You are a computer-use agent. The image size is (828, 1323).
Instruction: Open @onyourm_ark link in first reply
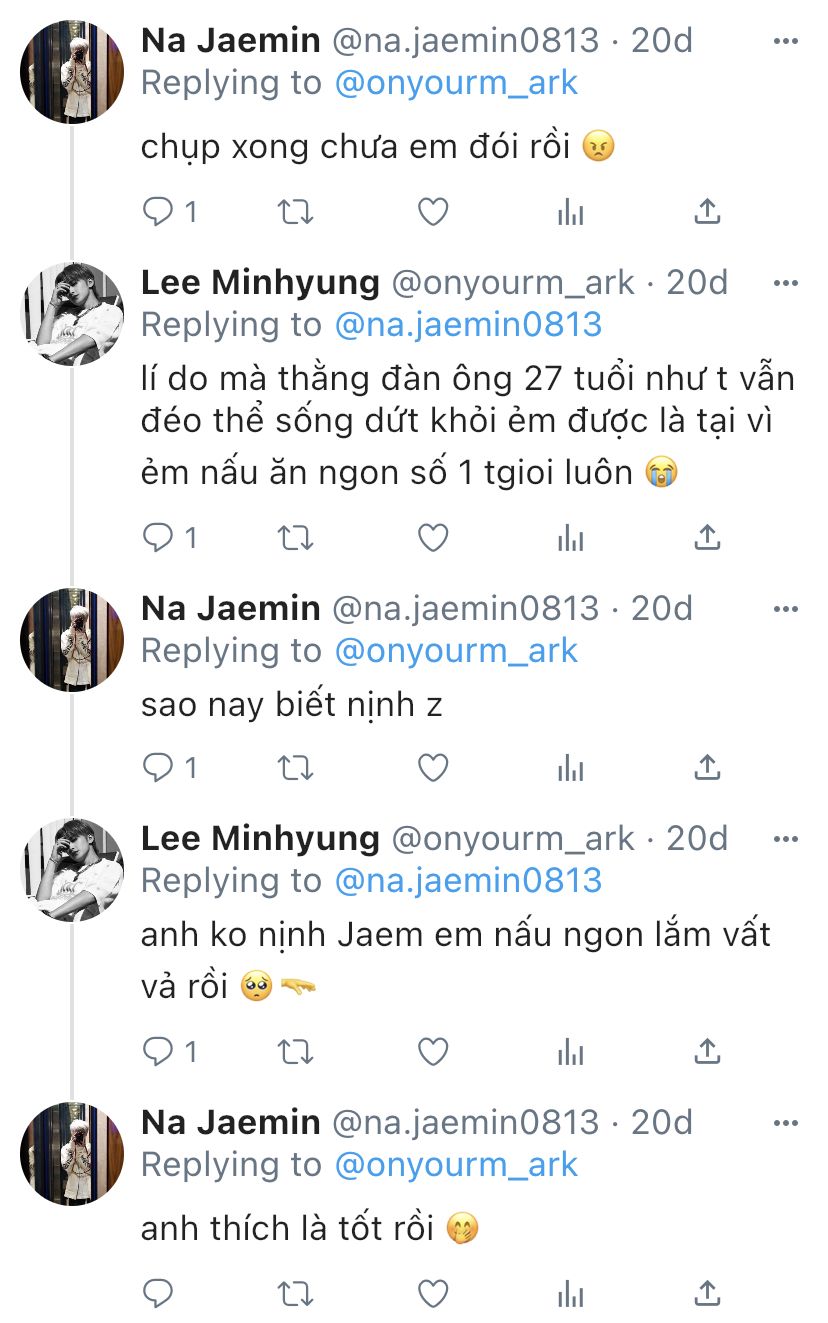tap(457, 83)
